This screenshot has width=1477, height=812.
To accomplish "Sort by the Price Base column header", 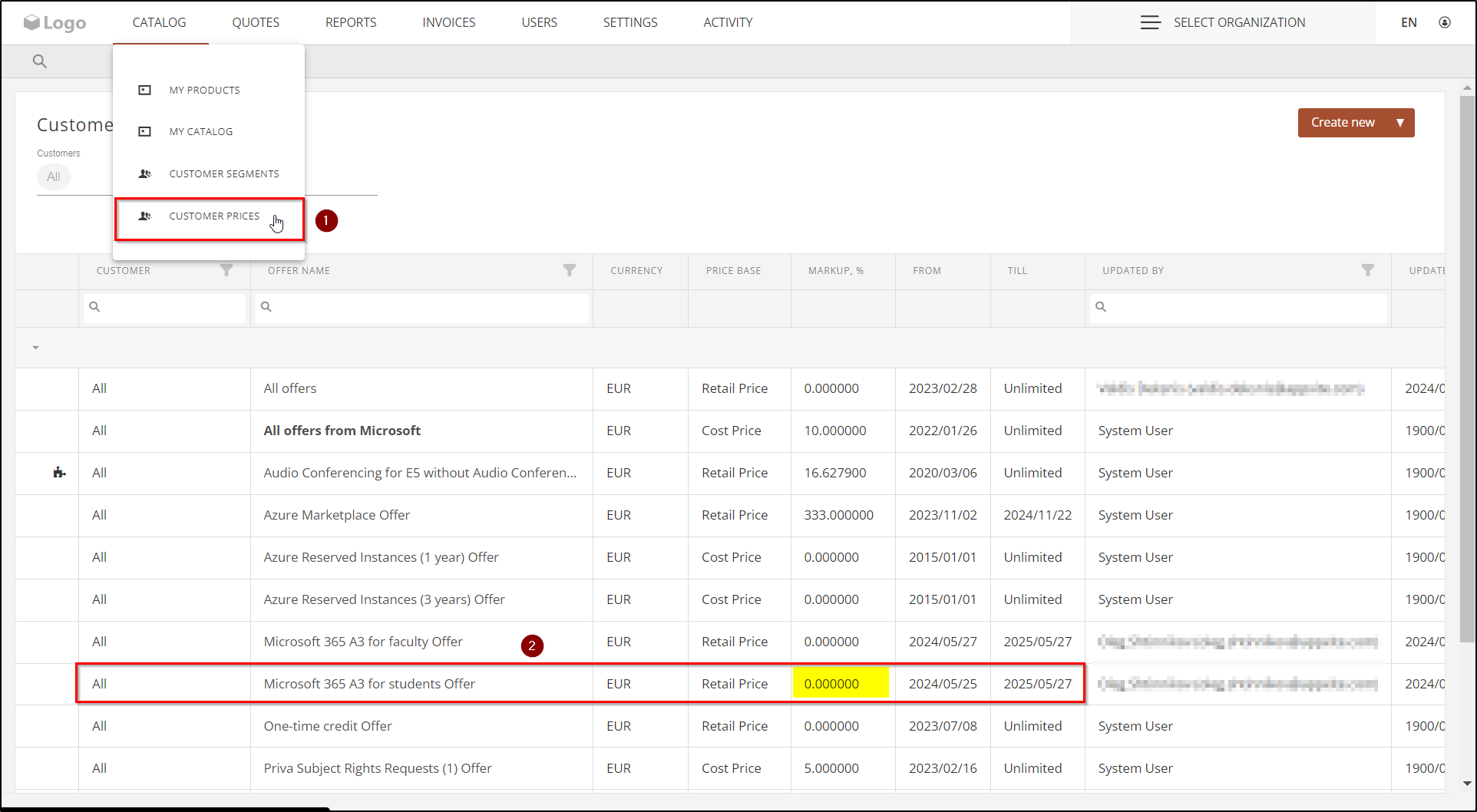I will coord(733,271).
